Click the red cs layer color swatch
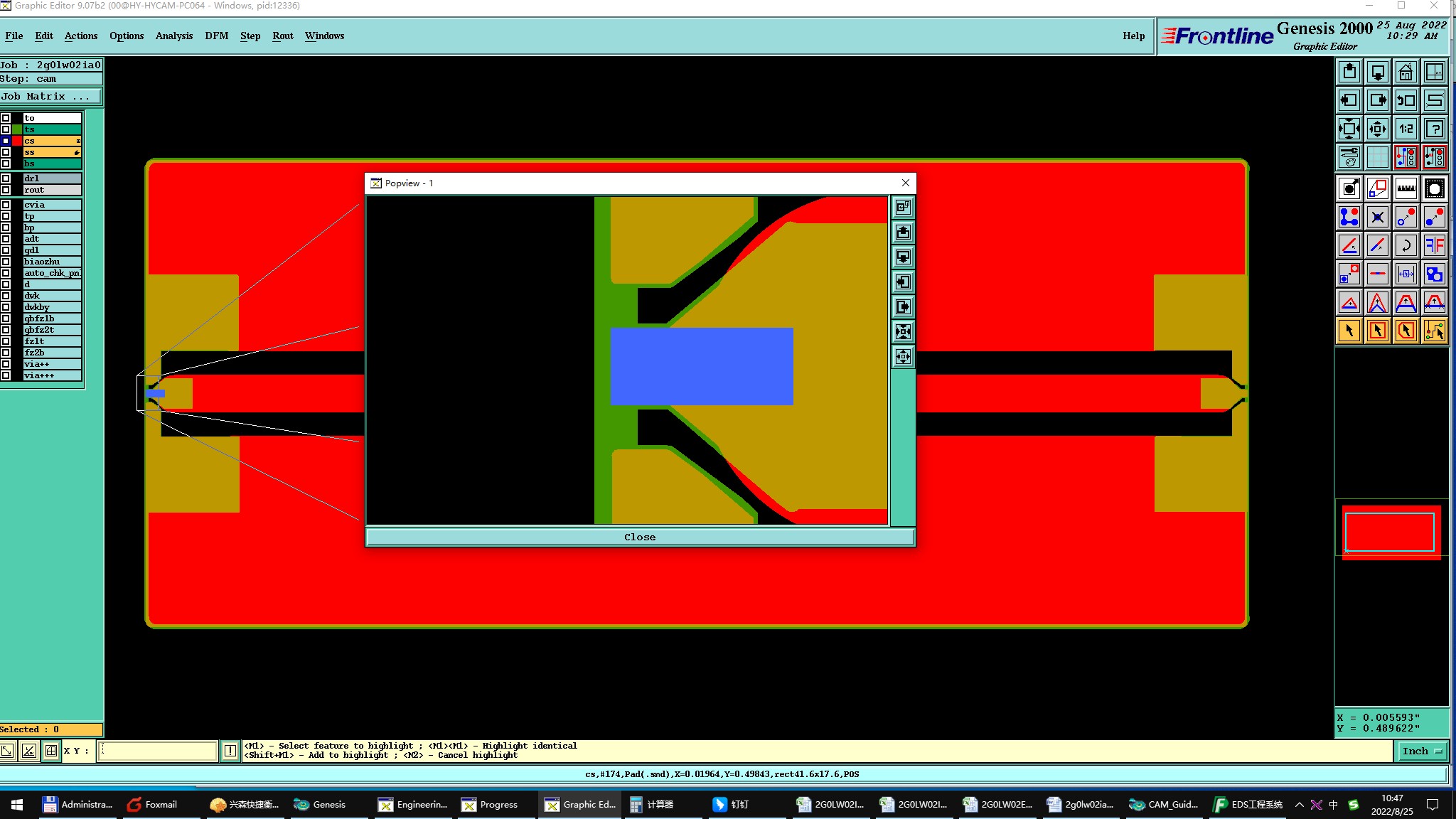 [x=17, y=141]
